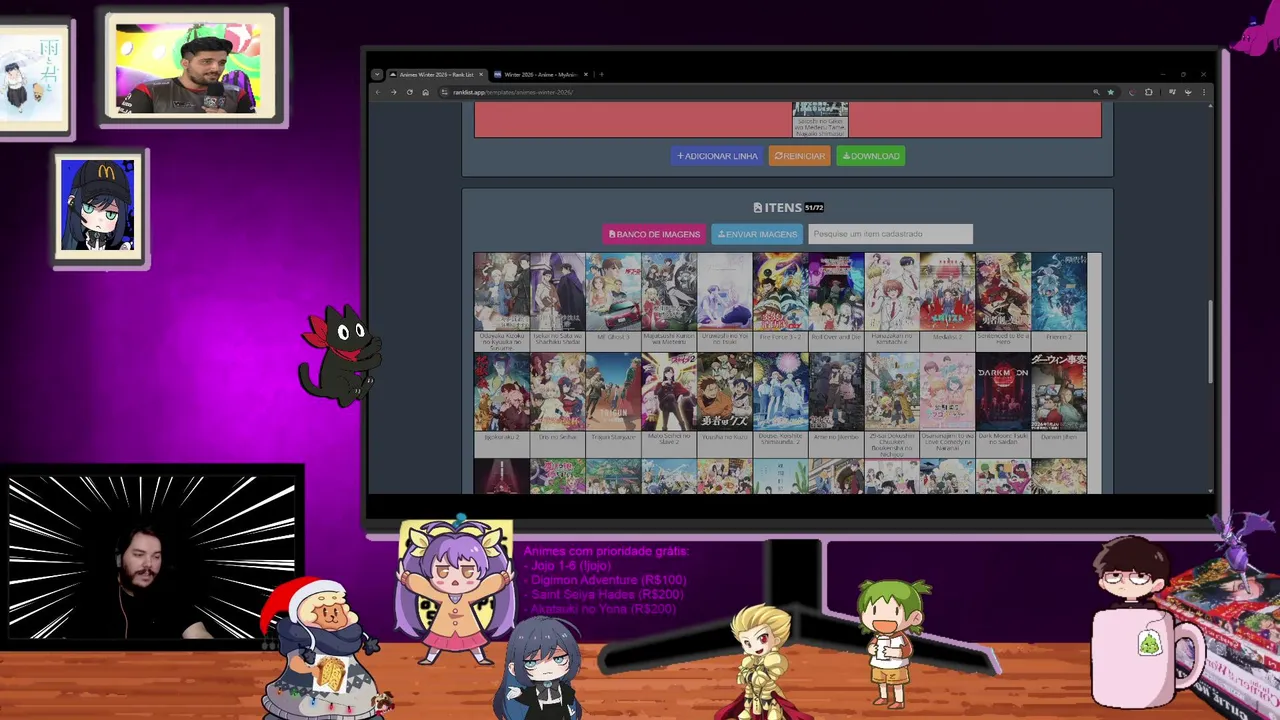
Task: Click the Sasoshi no Saiko item in red row
Action: pos(820,118)
